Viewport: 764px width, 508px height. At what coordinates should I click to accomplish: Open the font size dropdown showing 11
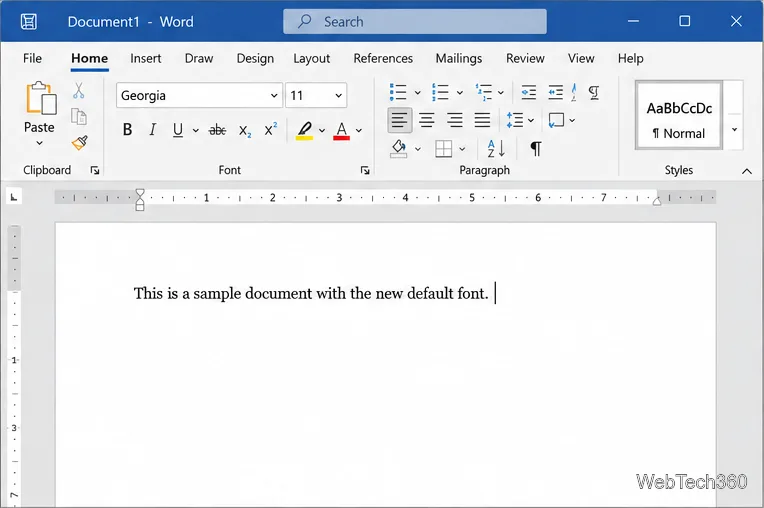338,95
